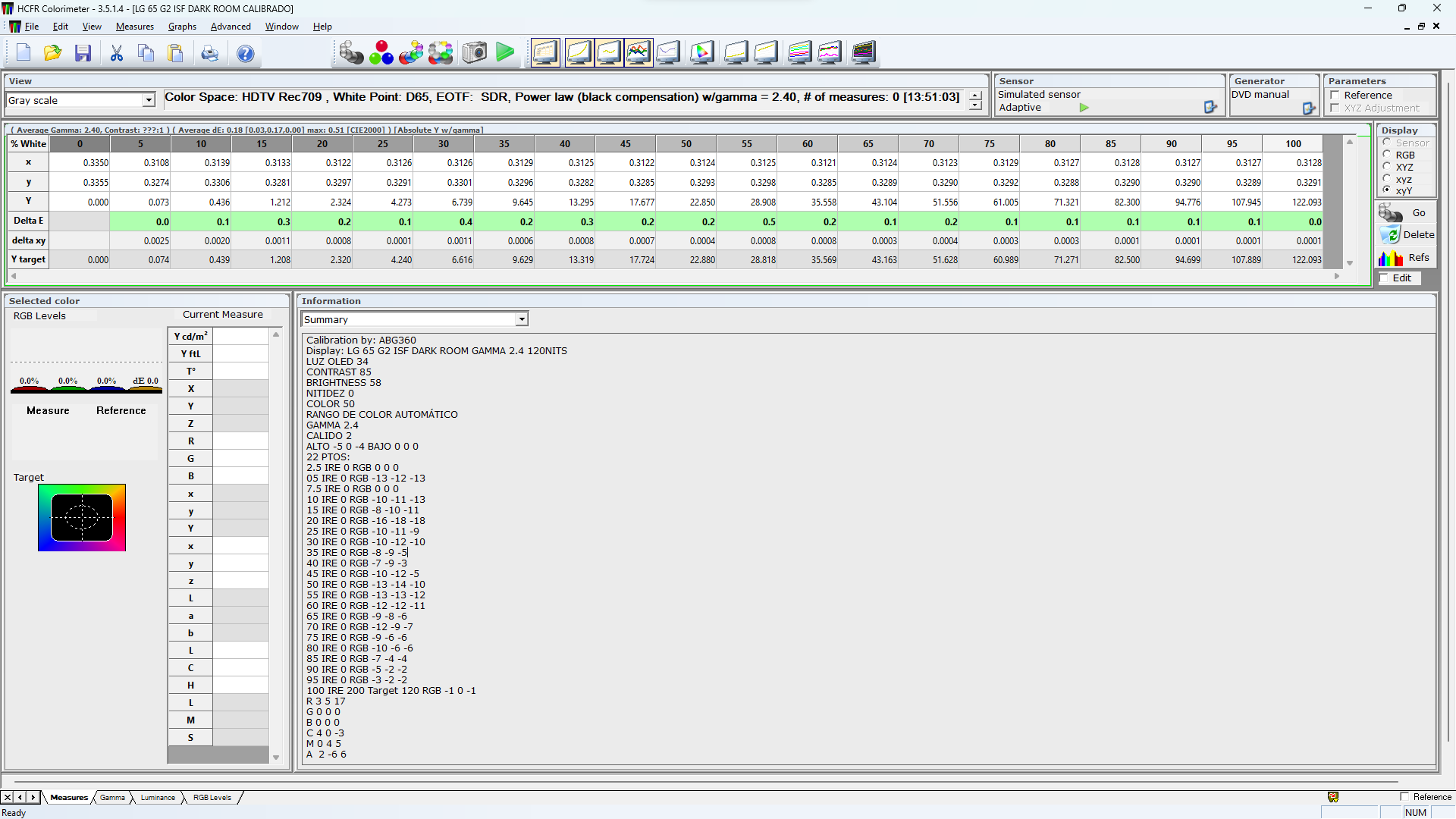This screenshot has width=1456, height=819.
Task: Open the CIE diagram view icon
Action: tap(702, 53)
